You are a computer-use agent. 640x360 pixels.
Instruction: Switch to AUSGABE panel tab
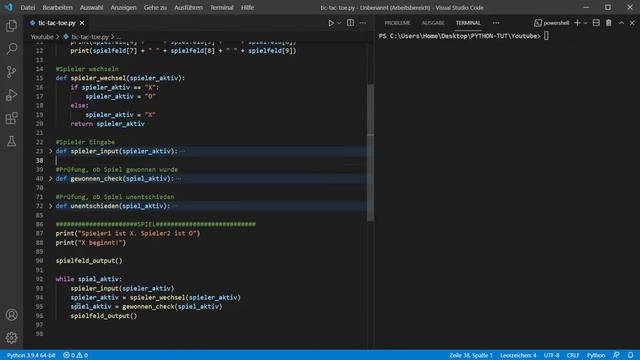[x=433, y=23]
